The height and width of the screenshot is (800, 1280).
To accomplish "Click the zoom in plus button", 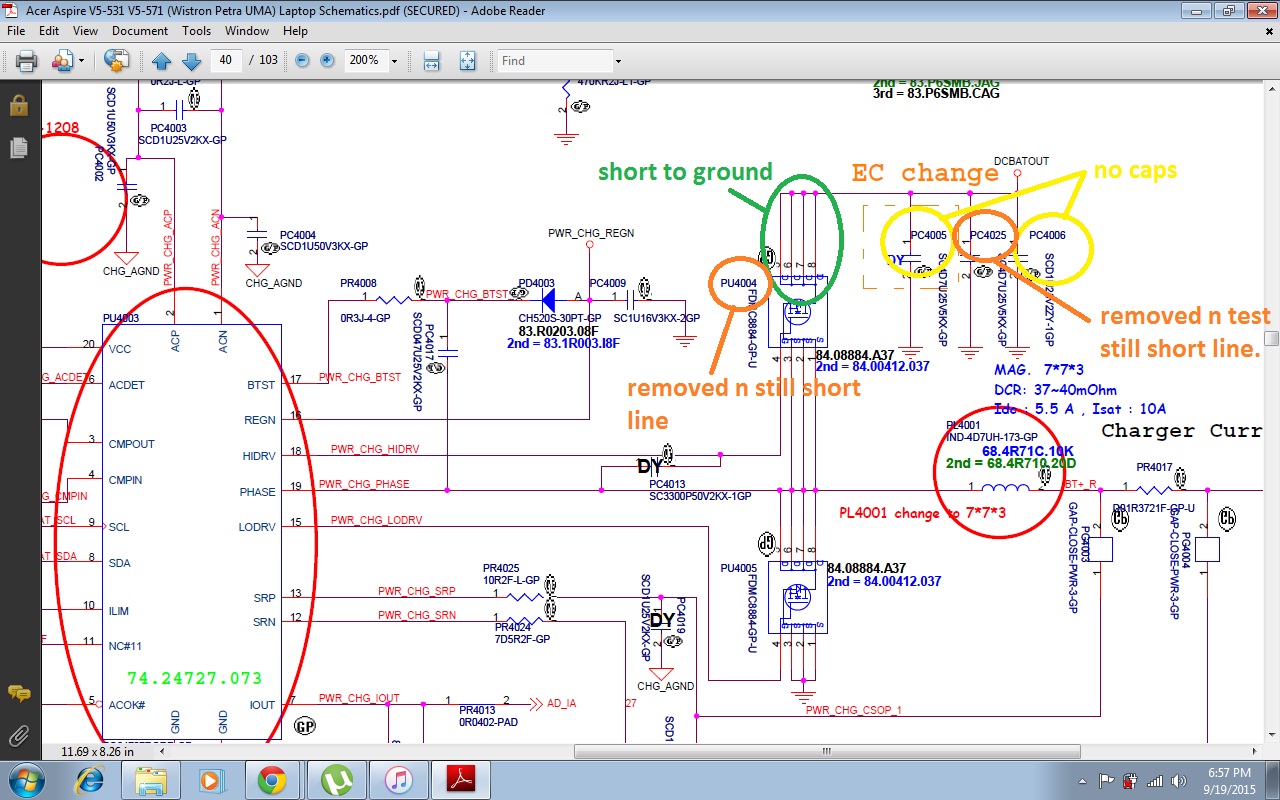I will point(327,61).
